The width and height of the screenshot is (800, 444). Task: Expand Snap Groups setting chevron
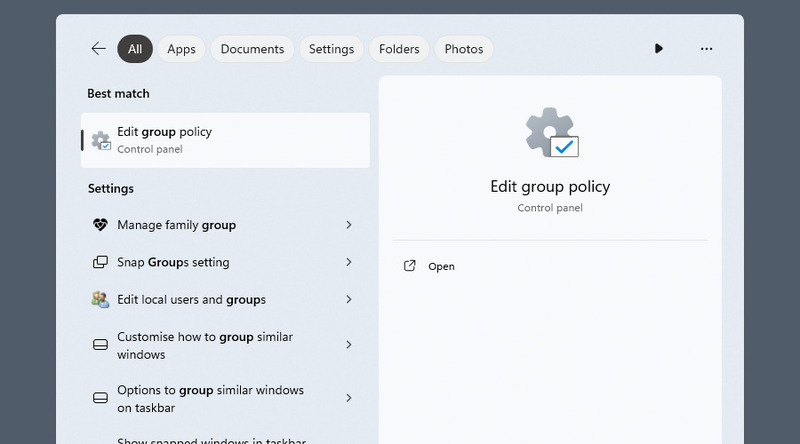(349, 262)
